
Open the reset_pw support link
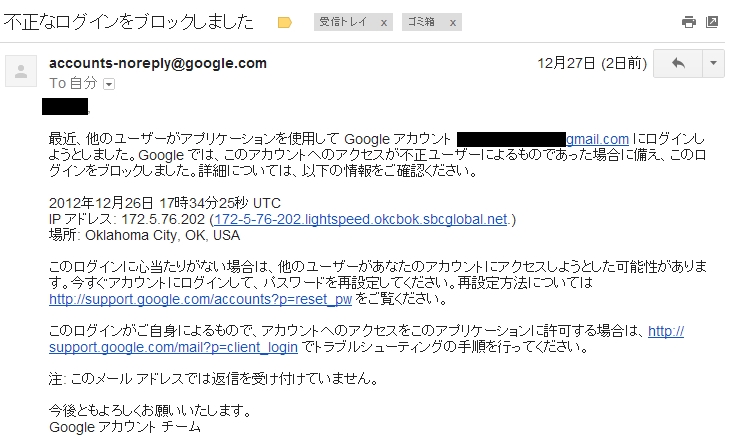coord(200,299)
